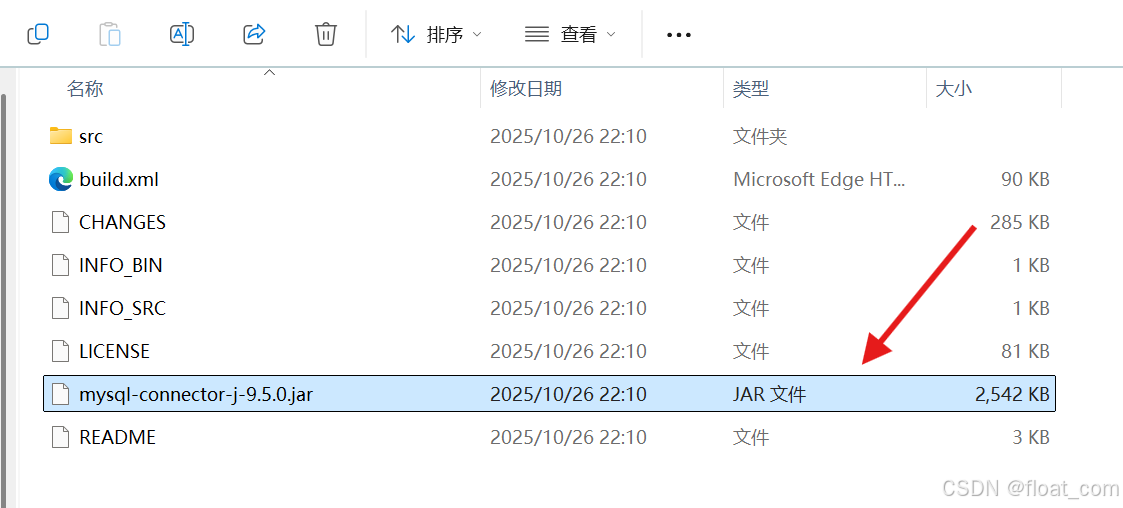Screen dimensions: 1123x508
Task: Select the README file name
Action: 117,437
